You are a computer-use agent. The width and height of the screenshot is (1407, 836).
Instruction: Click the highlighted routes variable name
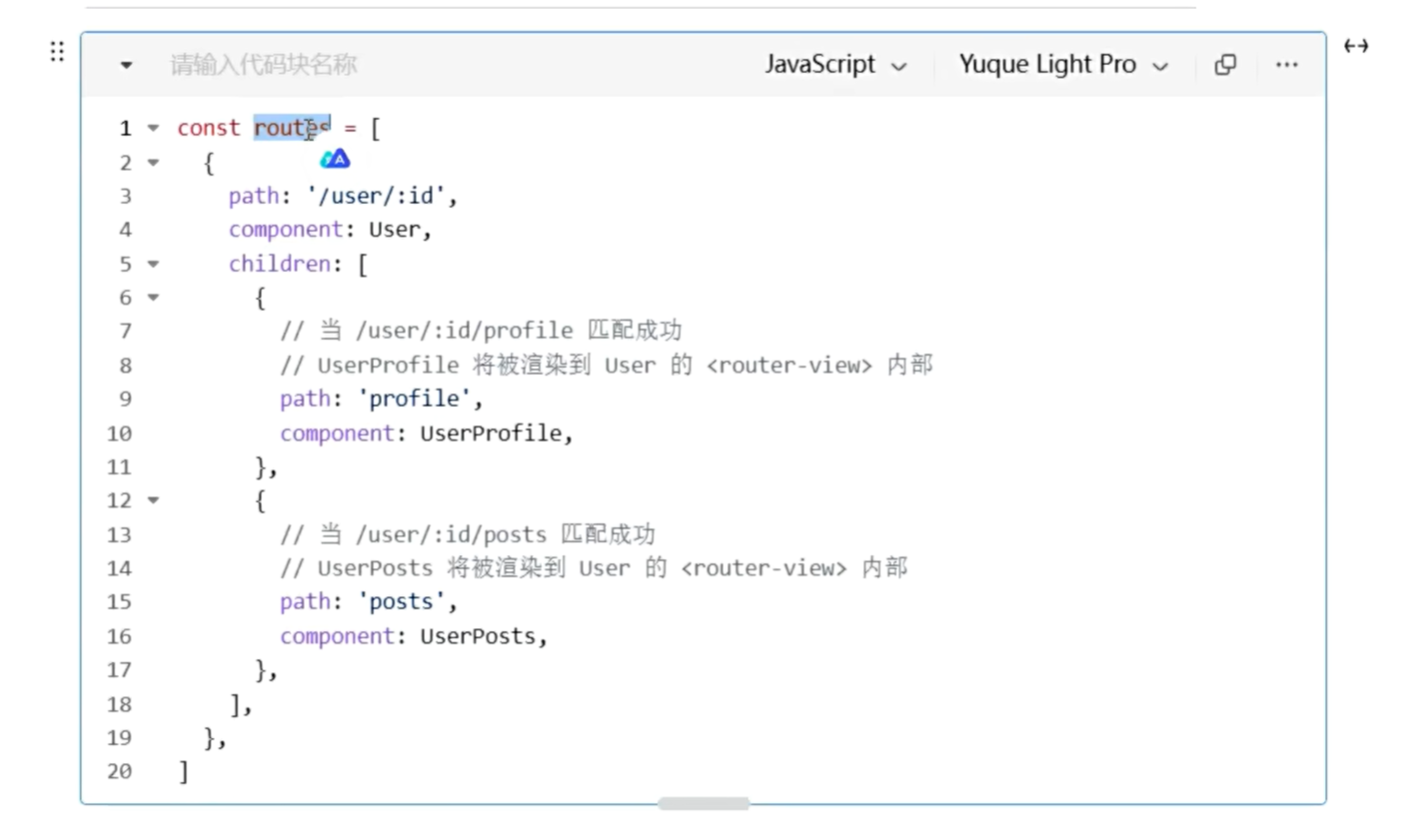pos(292,128)
